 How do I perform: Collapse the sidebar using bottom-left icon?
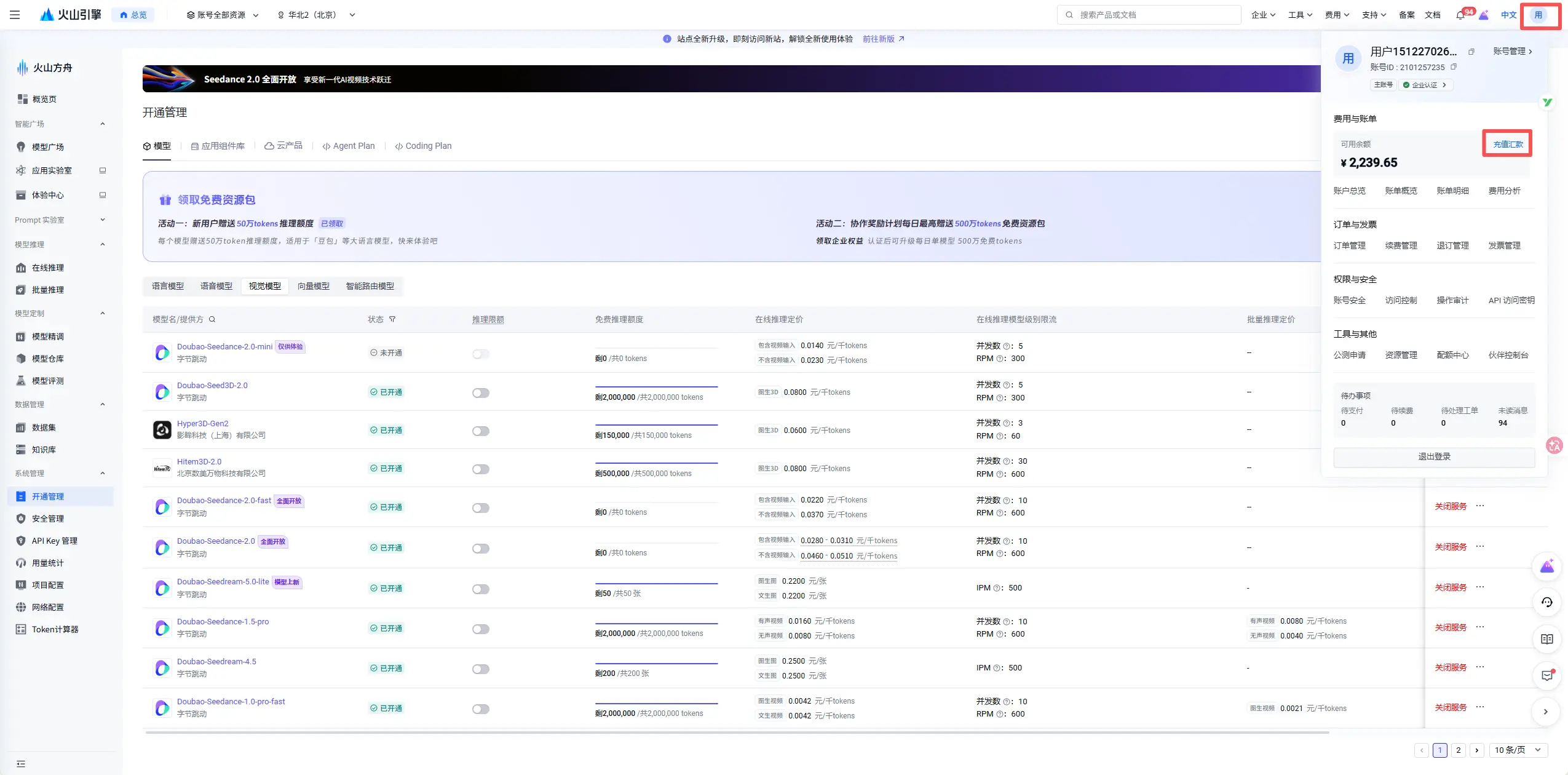point(21,764)
